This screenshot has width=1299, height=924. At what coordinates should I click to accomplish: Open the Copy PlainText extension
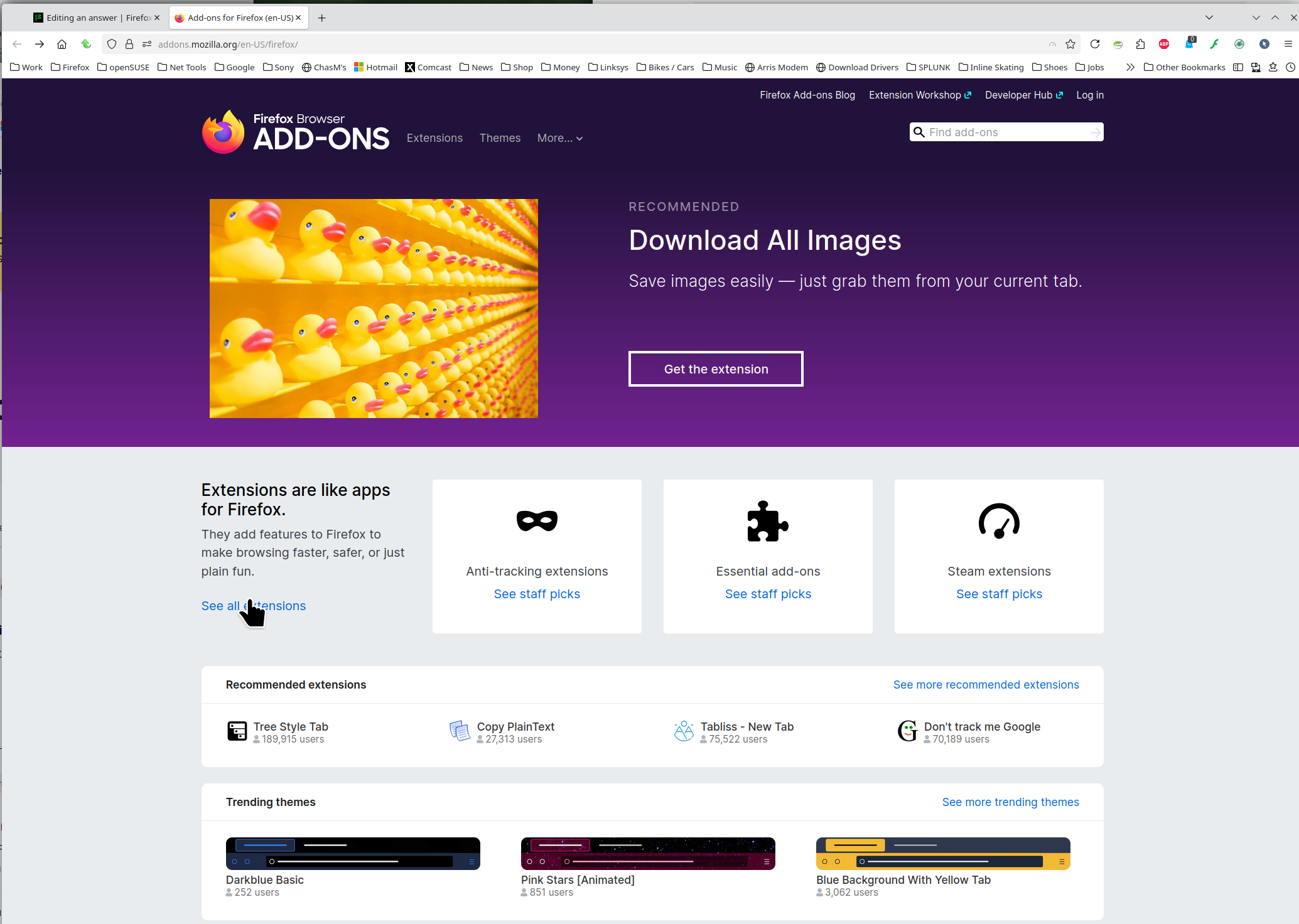coord(515,727)
